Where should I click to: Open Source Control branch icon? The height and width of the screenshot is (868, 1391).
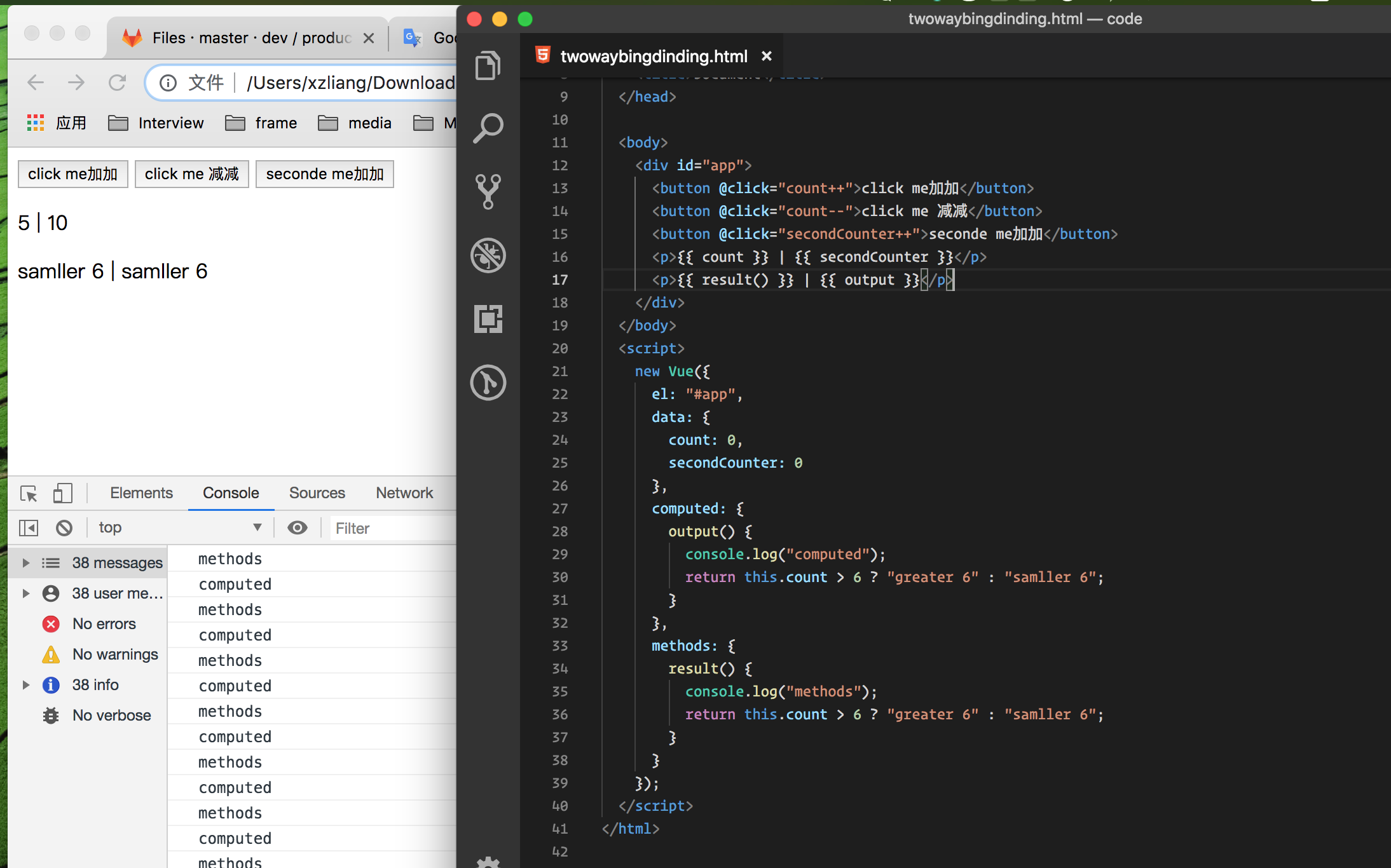pos(488,191)
